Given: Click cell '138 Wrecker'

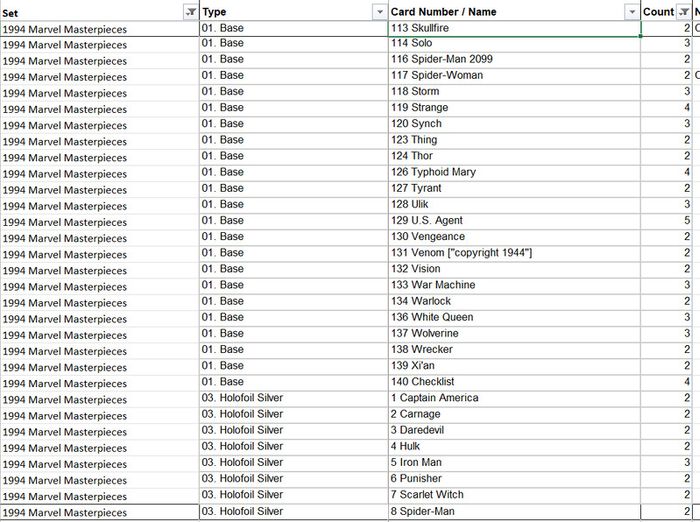Looking at the screenshot, I should pyautogui.click(x=514, y=349).
